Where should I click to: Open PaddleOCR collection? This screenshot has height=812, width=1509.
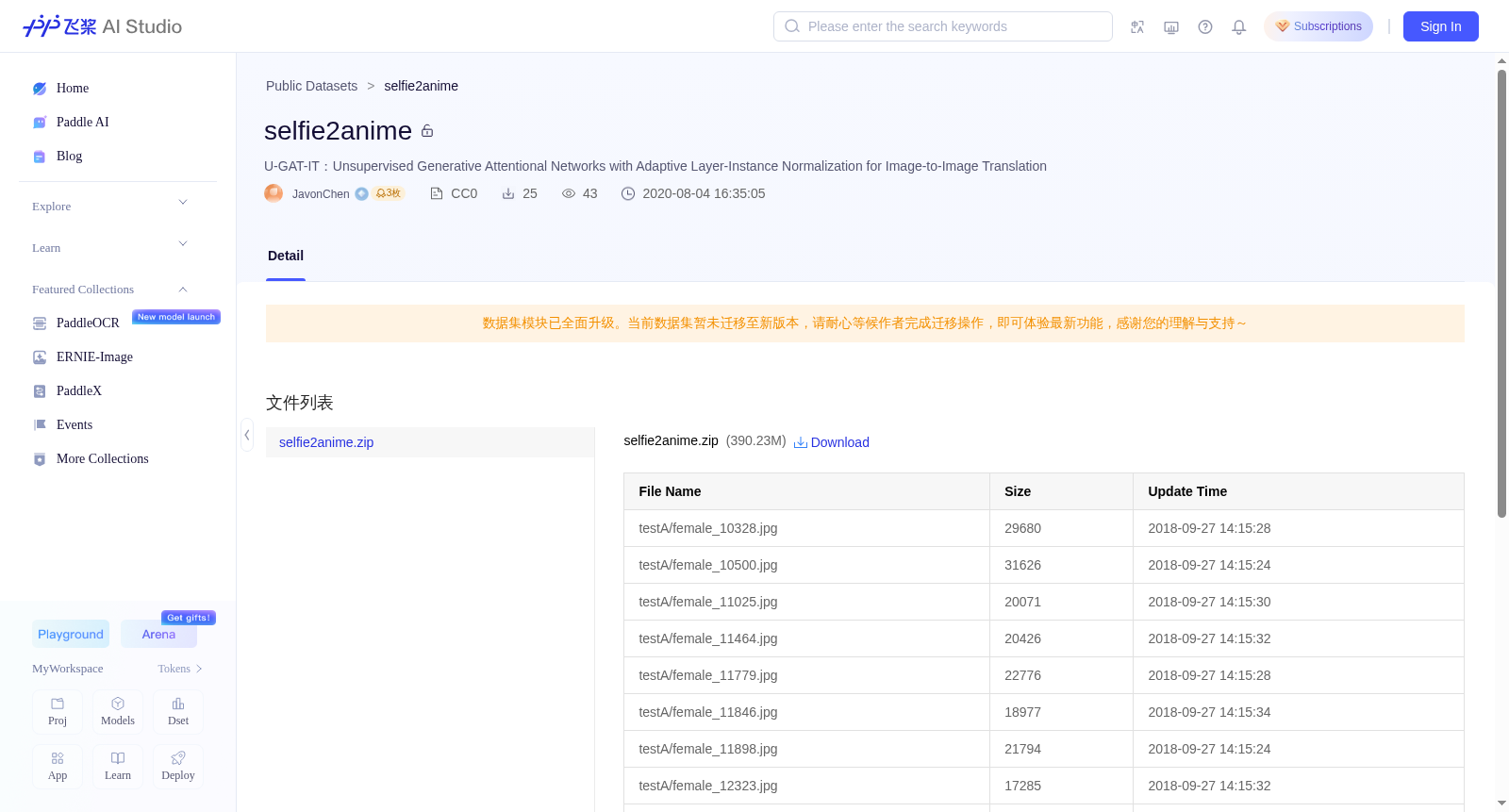88,323
